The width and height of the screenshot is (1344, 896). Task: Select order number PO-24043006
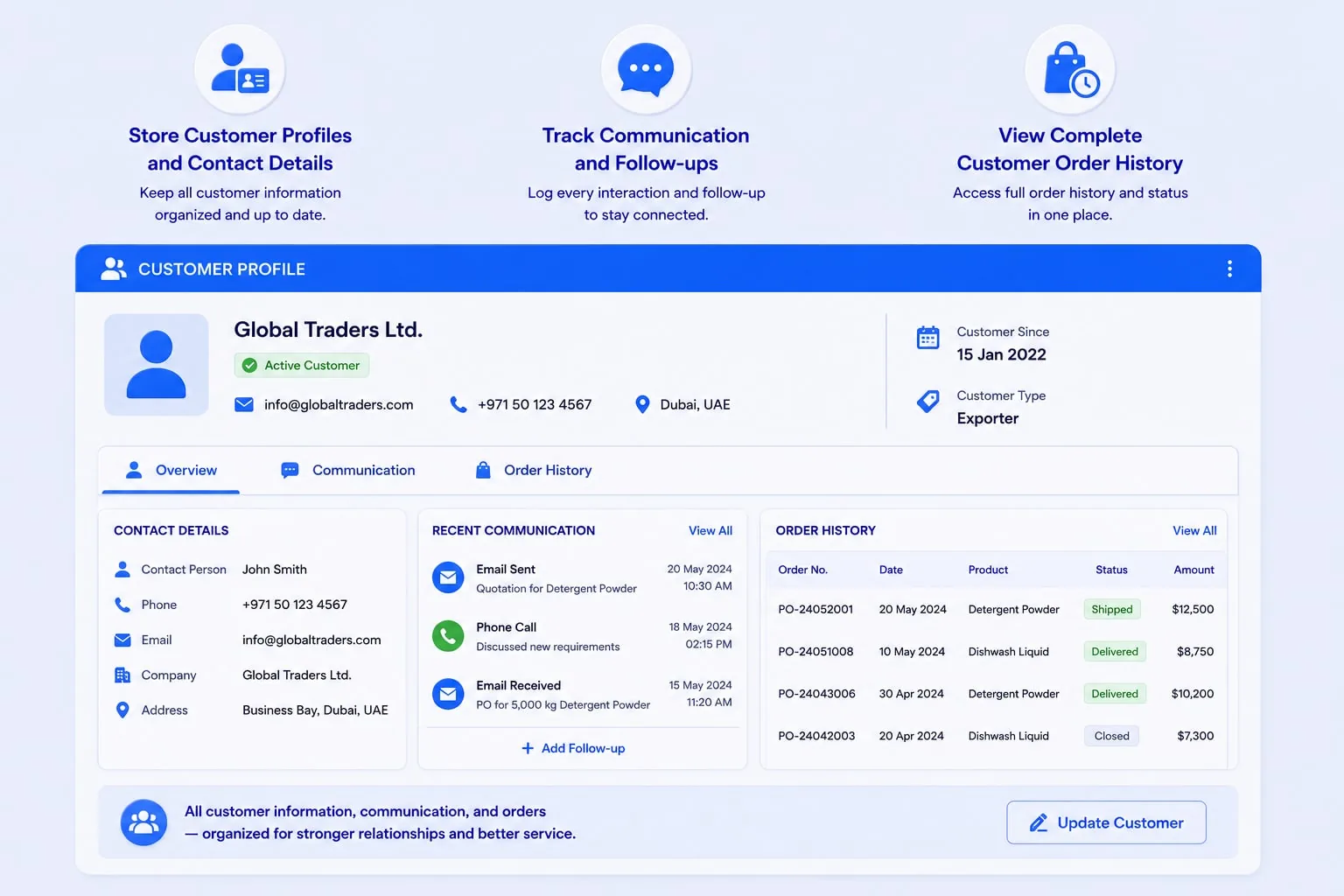(816, 694)
